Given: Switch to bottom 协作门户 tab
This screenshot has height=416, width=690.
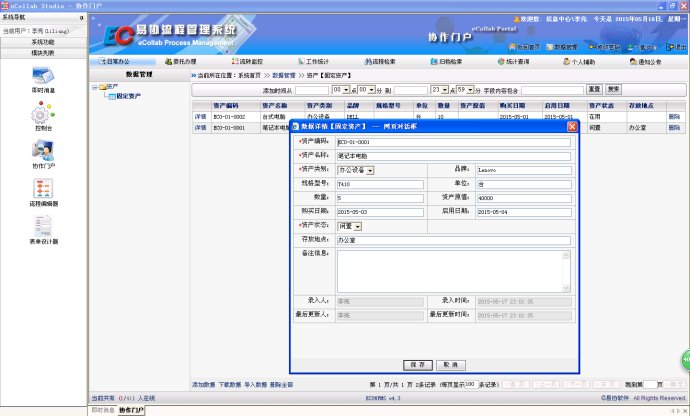Looking at the screenshot, I should 131,410.
